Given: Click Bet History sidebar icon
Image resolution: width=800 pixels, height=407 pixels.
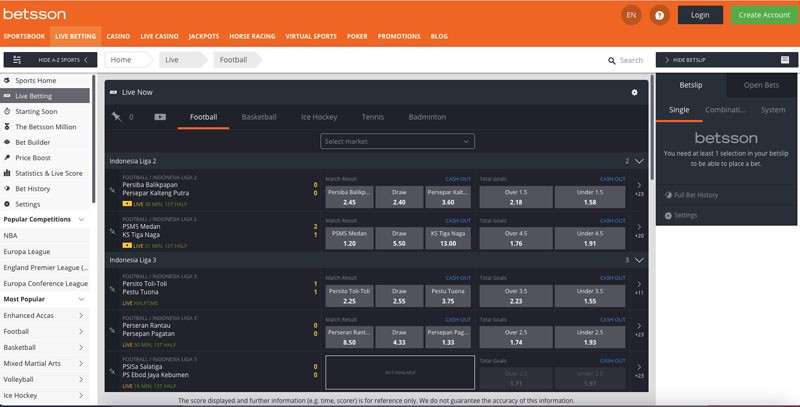Looking at the screenshot, I should [x=7, y=189].
